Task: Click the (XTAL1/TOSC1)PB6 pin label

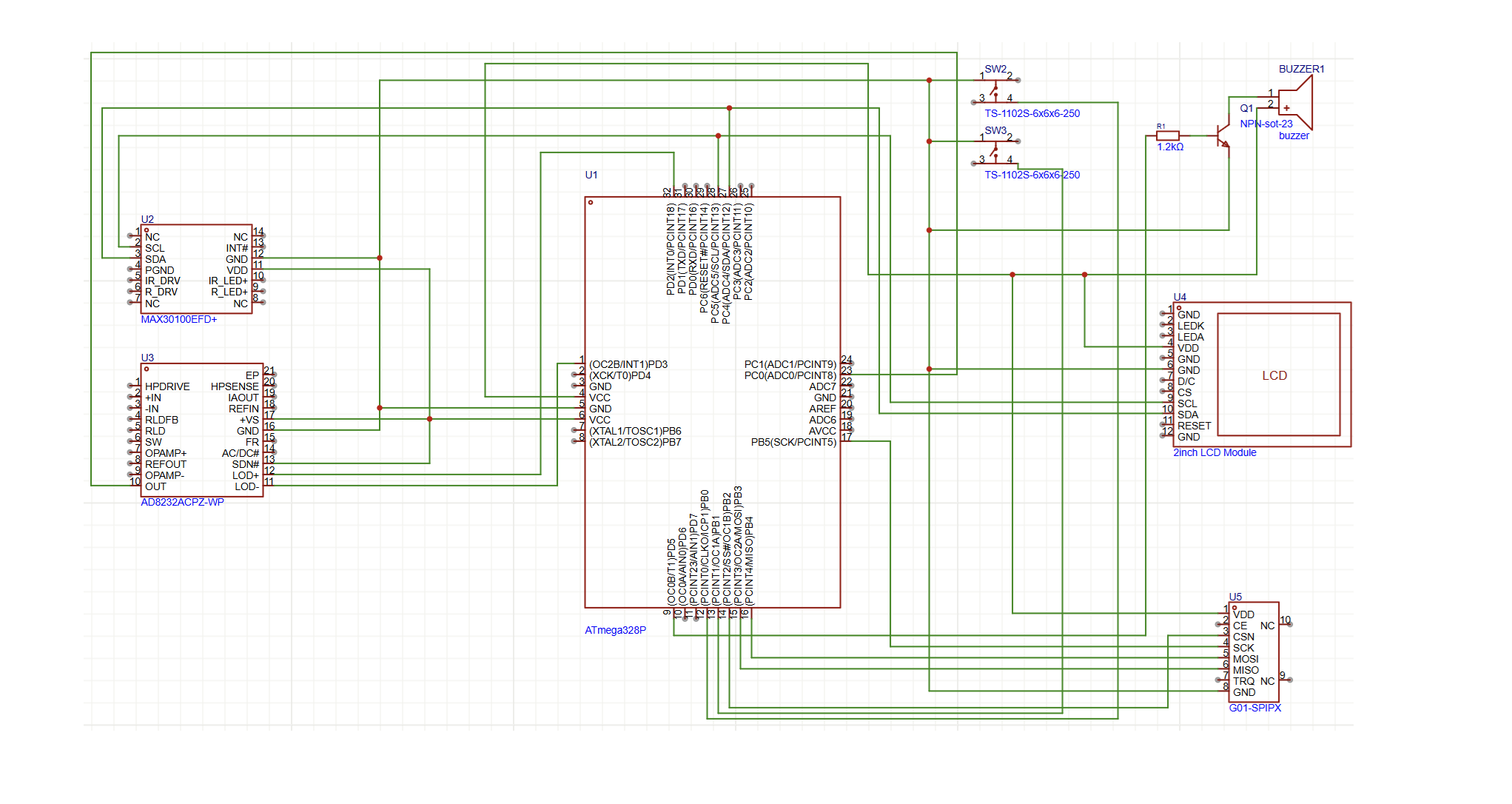Action: (635, 431)
